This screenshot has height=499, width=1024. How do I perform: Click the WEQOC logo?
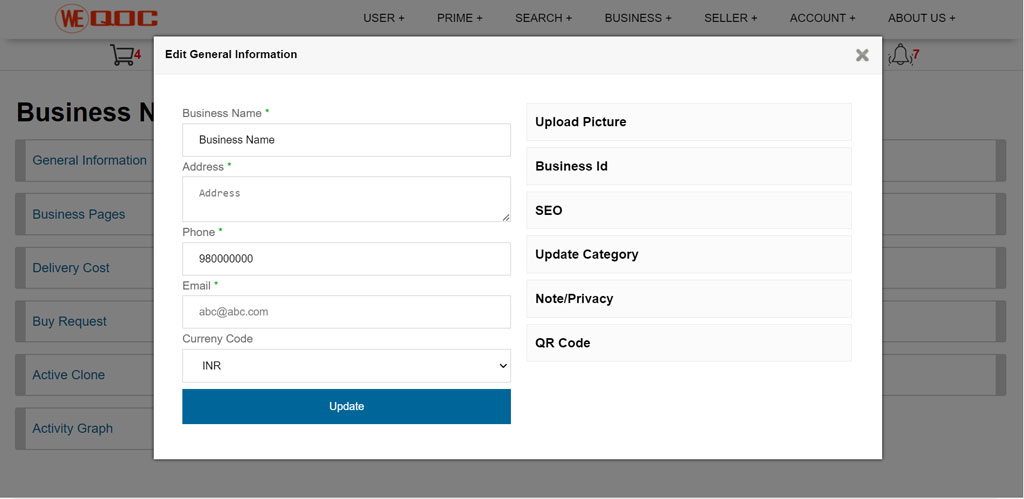pos(106,18)
